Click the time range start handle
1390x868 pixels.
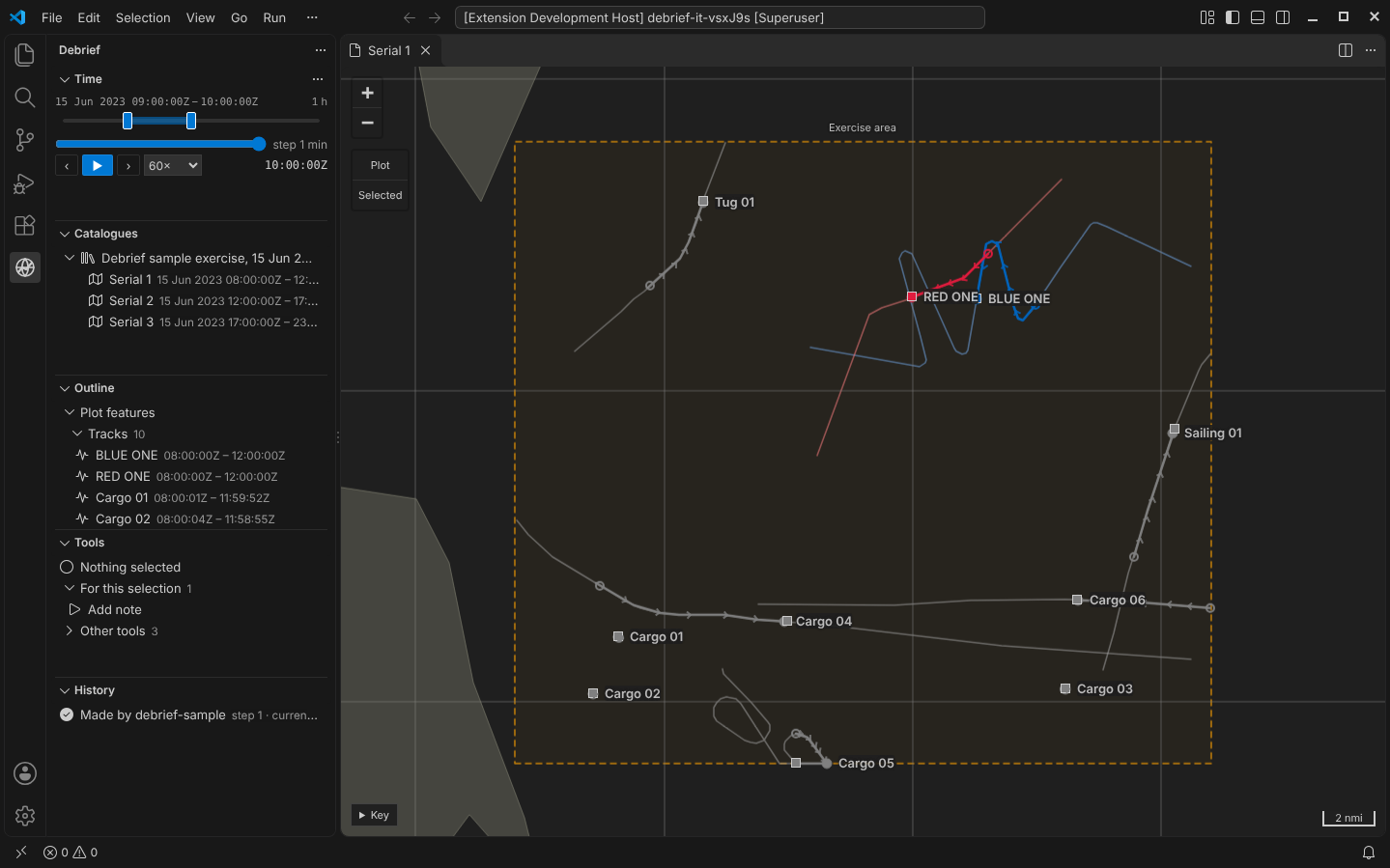(128, 121)
